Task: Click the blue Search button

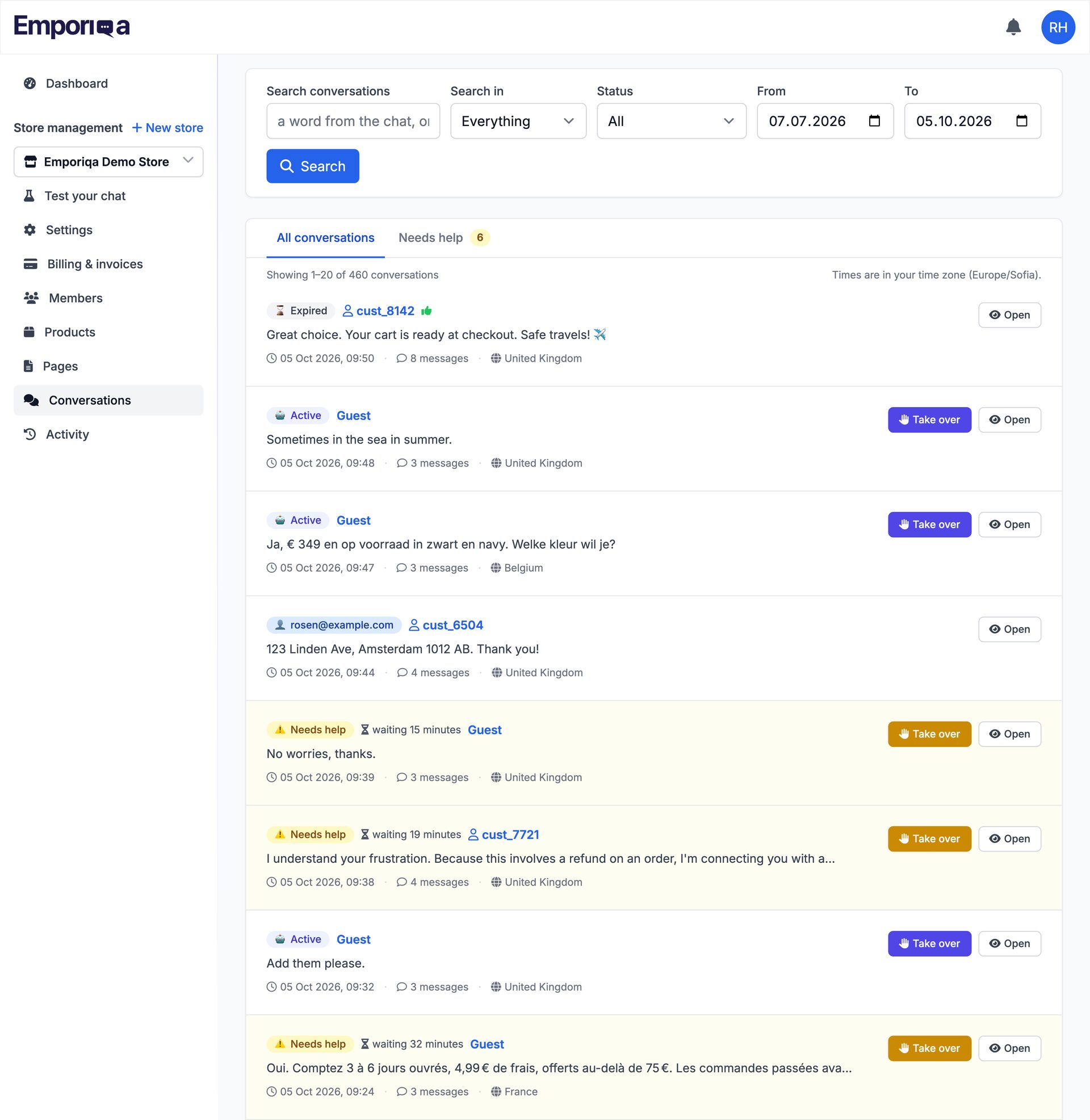Action: pos(313,166)
